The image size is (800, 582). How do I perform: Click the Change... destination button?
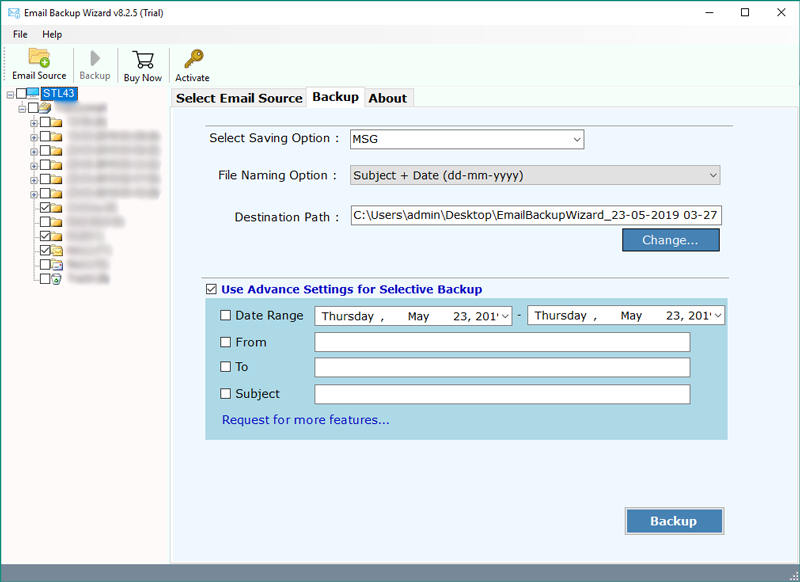[670, 240]
